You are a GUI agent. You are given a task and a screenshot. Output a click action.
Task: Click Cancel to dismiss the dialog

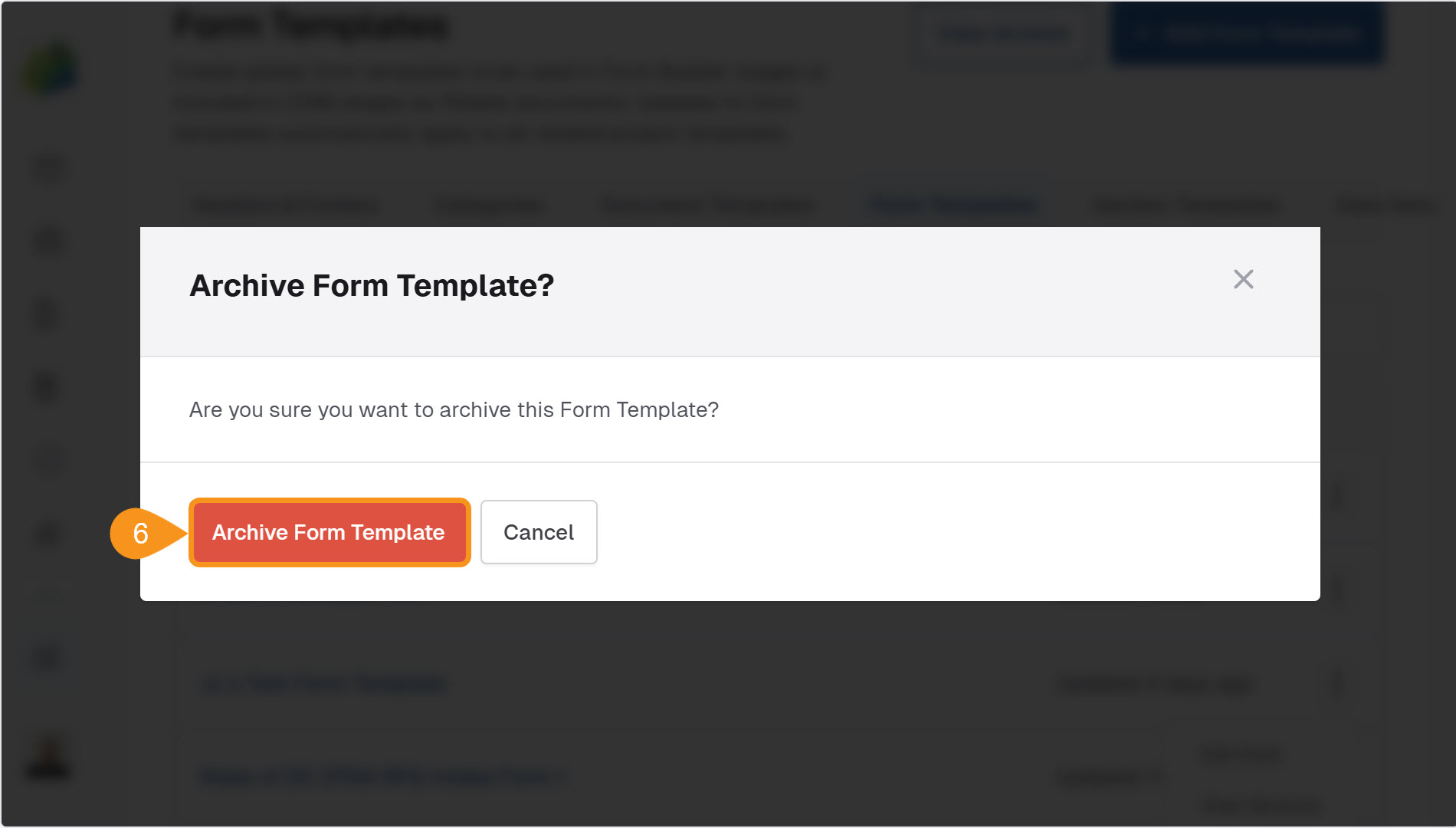click(538, 532)
